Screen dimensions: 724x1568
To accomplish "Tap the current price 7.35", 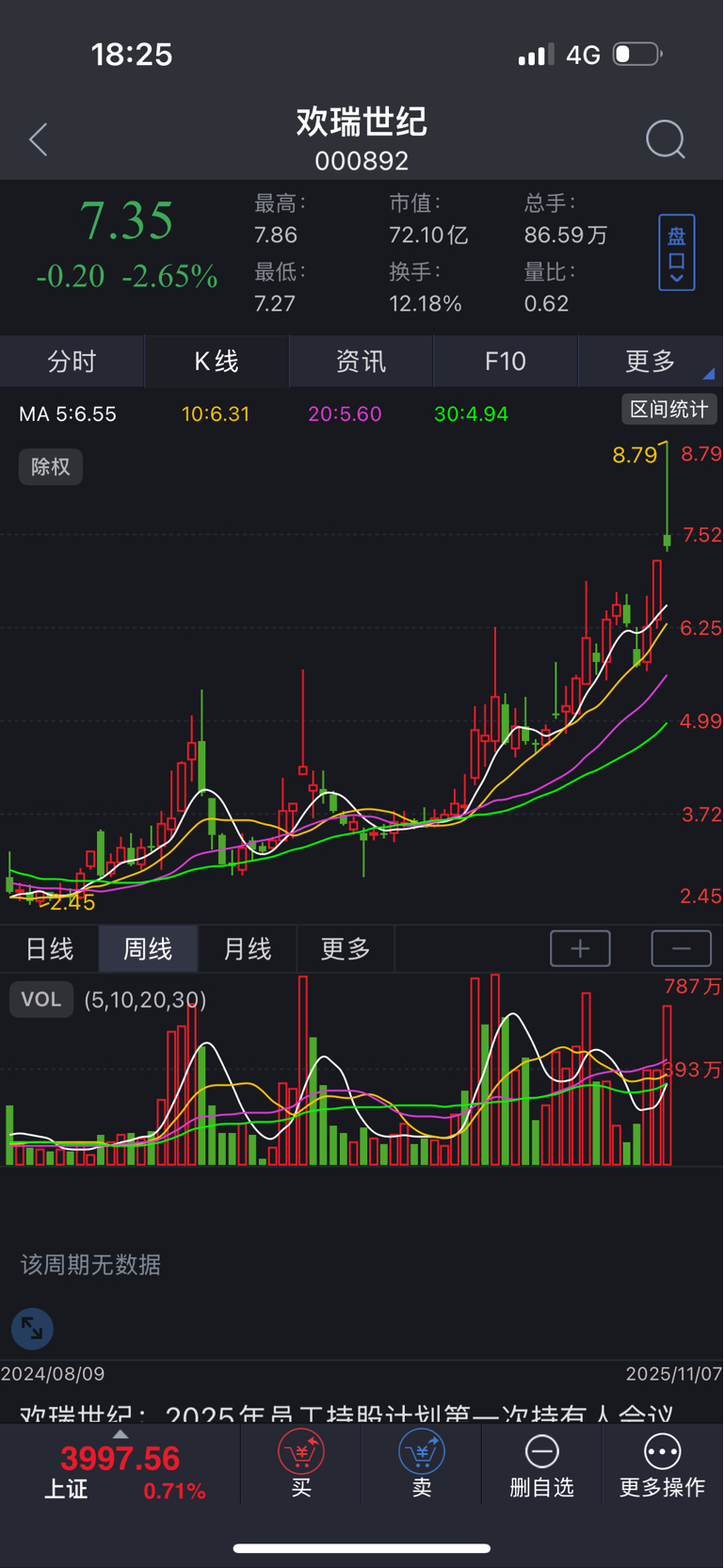I will pyautogui.click(x=126, y=221).
